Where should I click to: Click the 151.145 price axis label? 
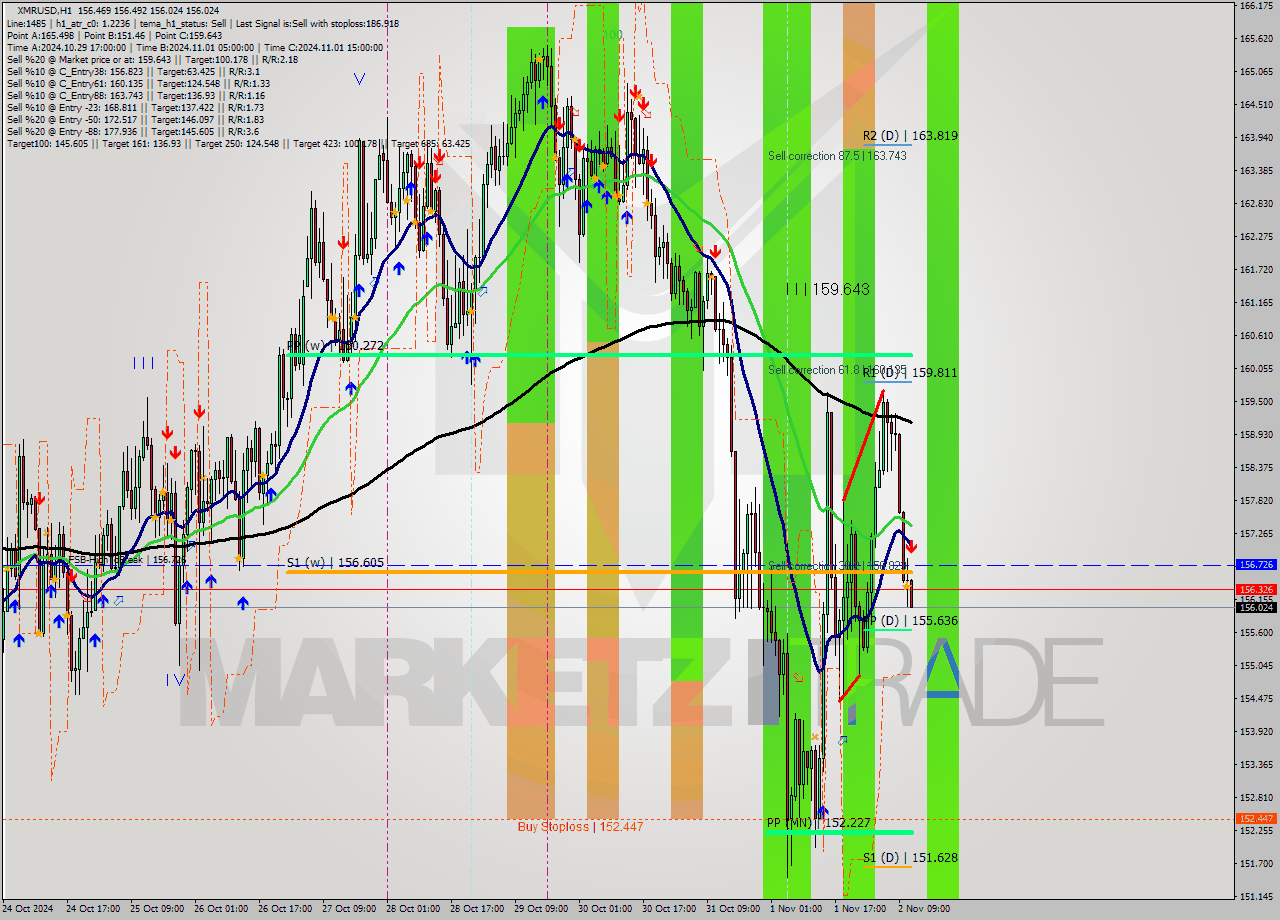click(1256, 896)
